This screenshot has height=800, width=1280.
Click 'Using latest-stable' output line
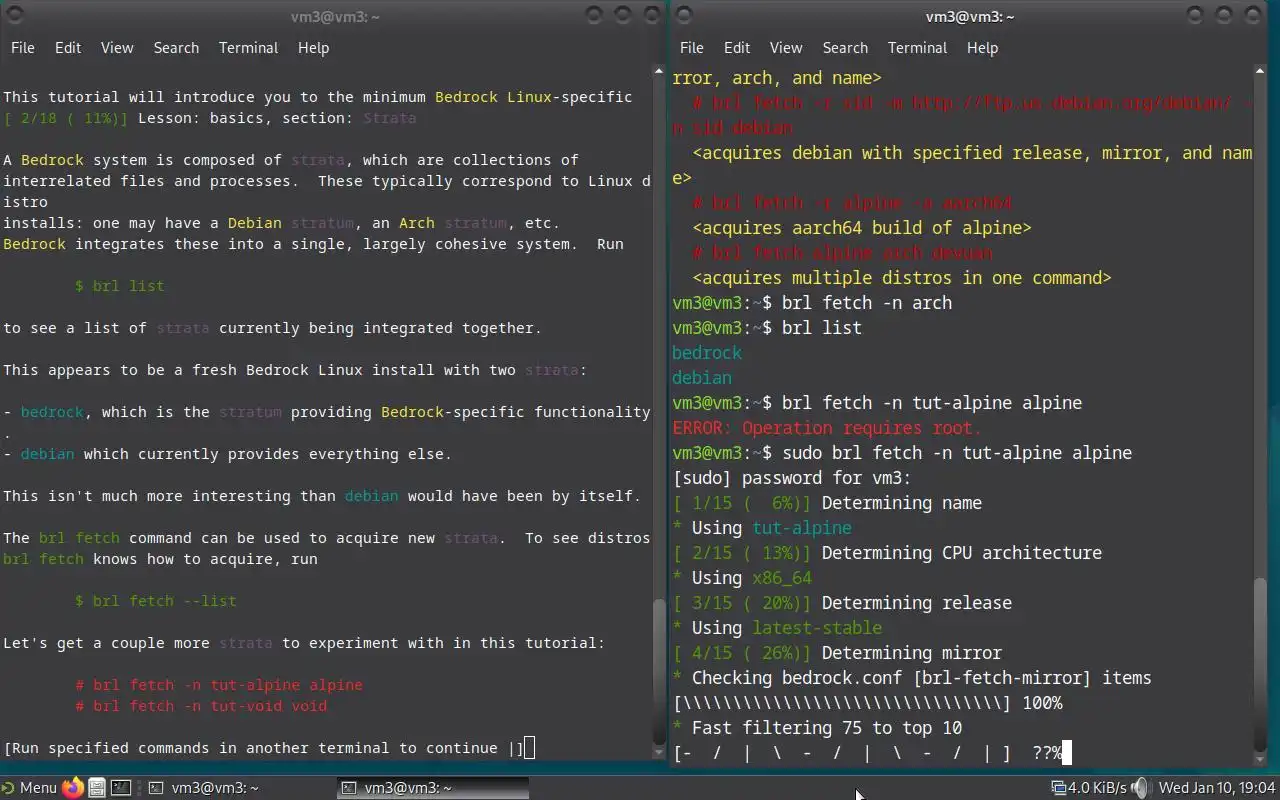777,628
